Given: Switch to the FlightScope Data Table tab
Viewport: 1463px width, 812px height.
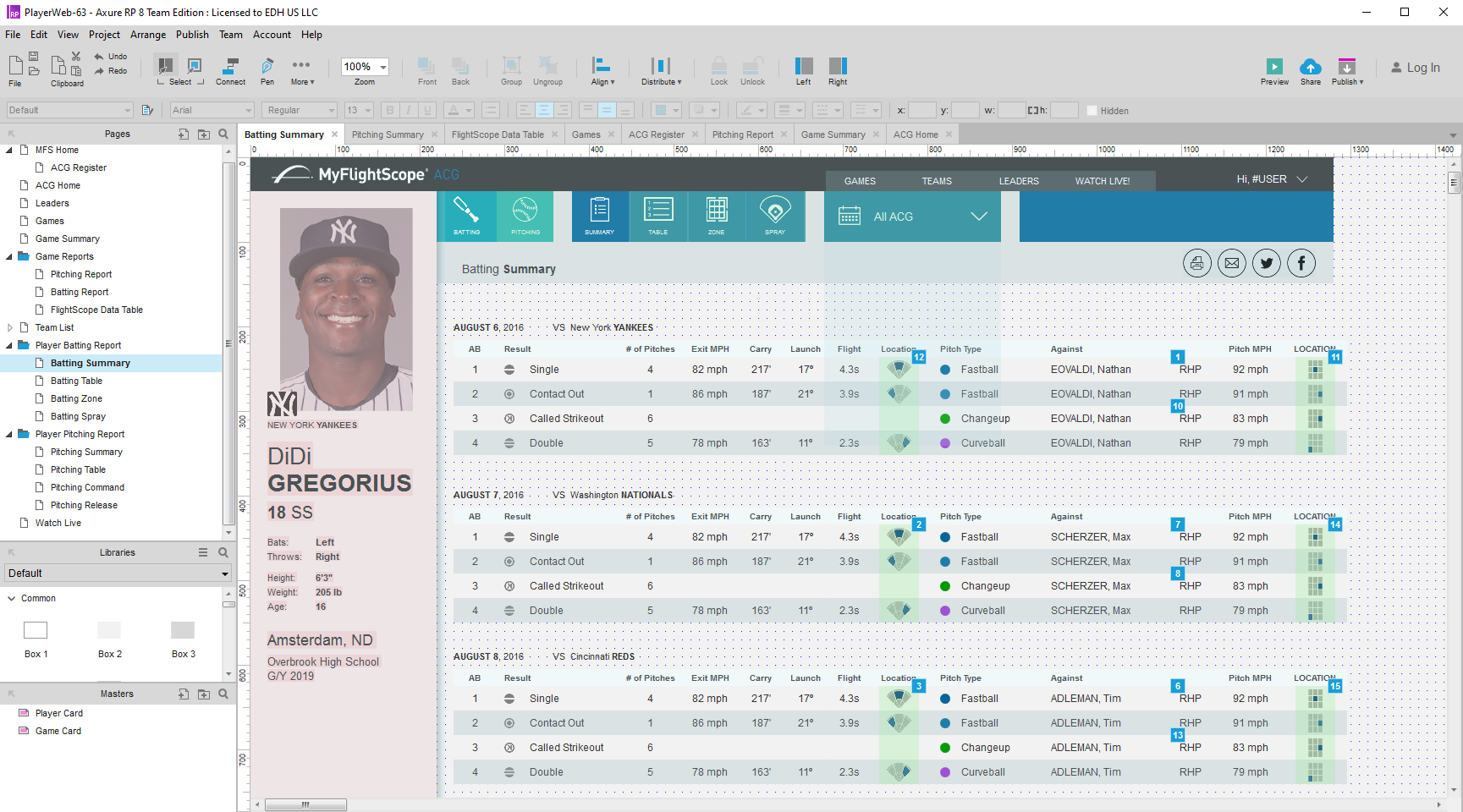Looking at the screenshot, I should click(x=497, y=134).
